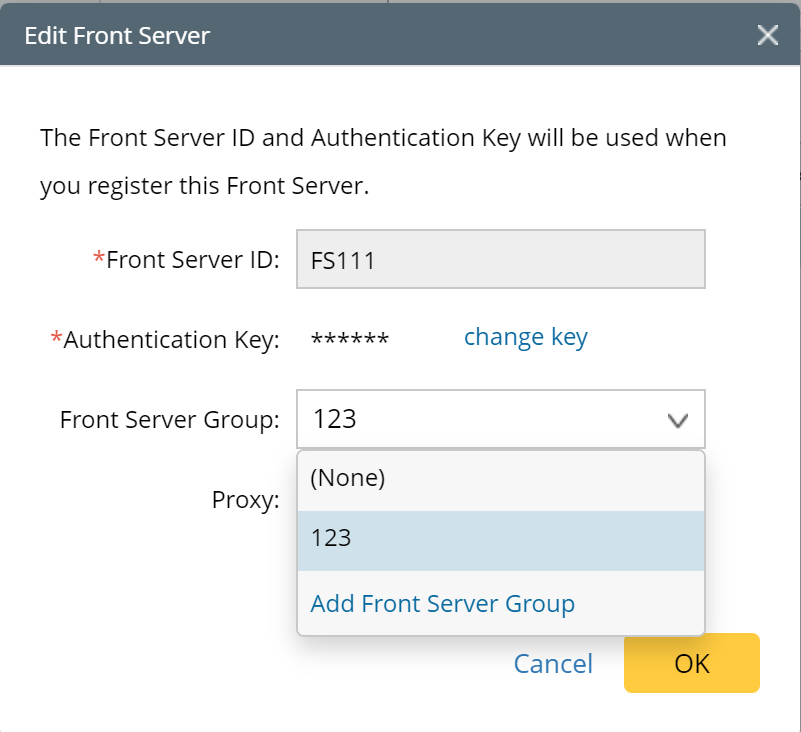Click the Authentication Key label

(x=171, y=340)
